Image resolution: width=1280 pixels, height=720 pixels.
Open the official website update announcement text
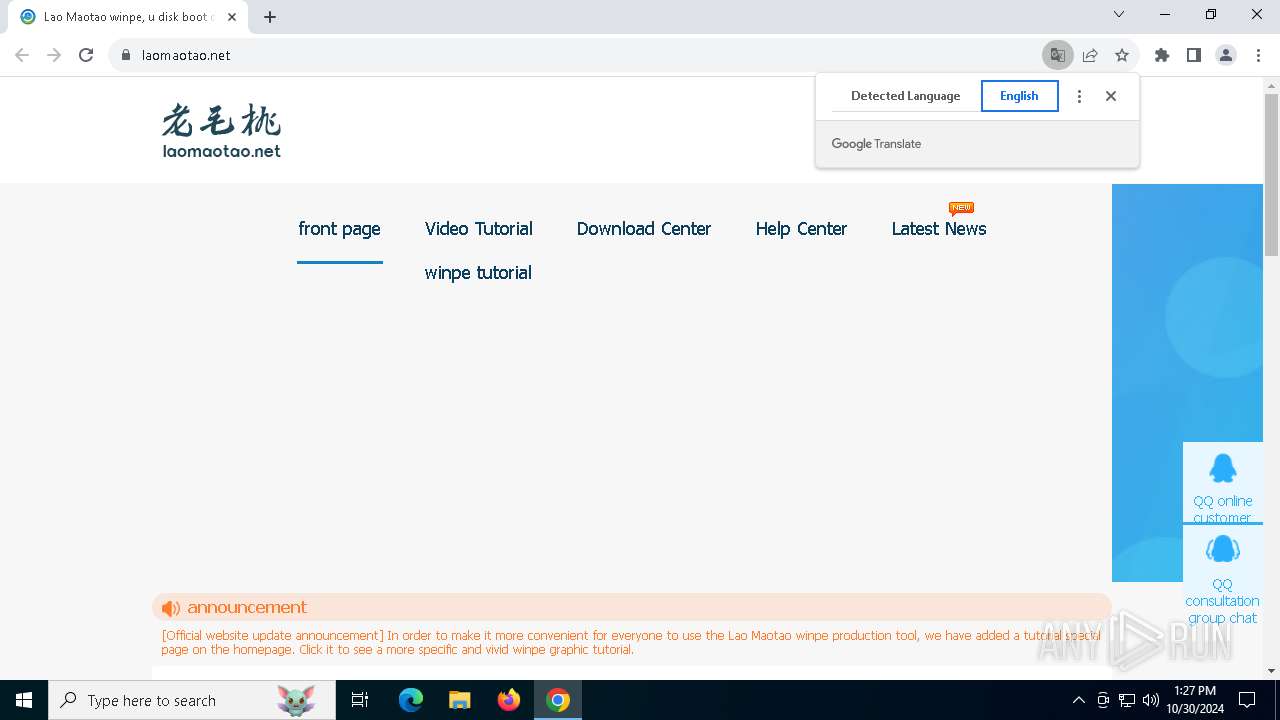click(x=630, y=642)
